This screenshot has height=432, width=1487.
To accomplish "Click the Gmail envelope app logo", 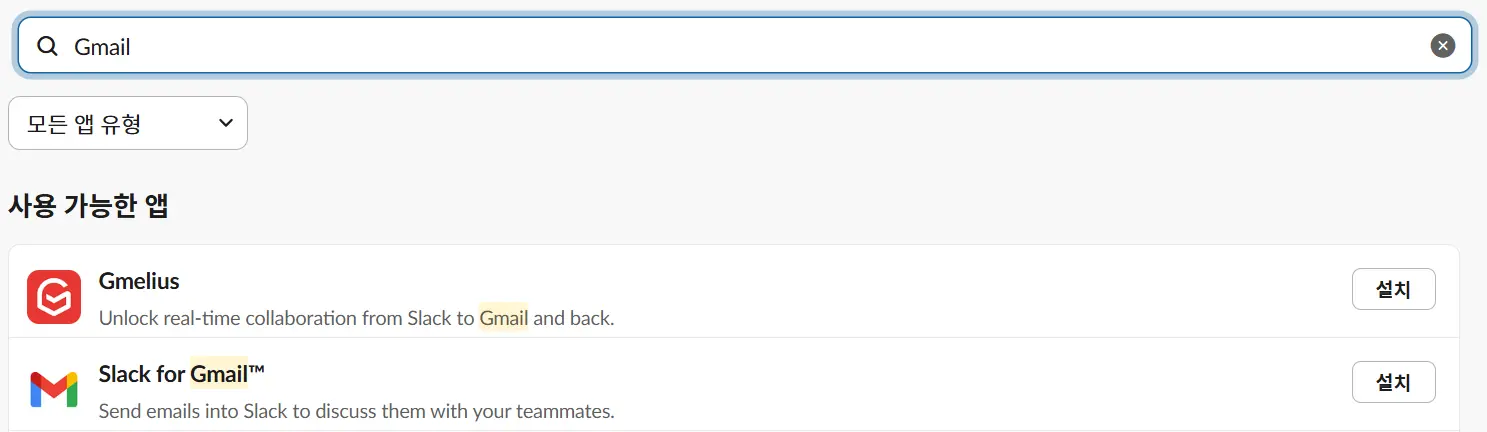I will (54, 389).
